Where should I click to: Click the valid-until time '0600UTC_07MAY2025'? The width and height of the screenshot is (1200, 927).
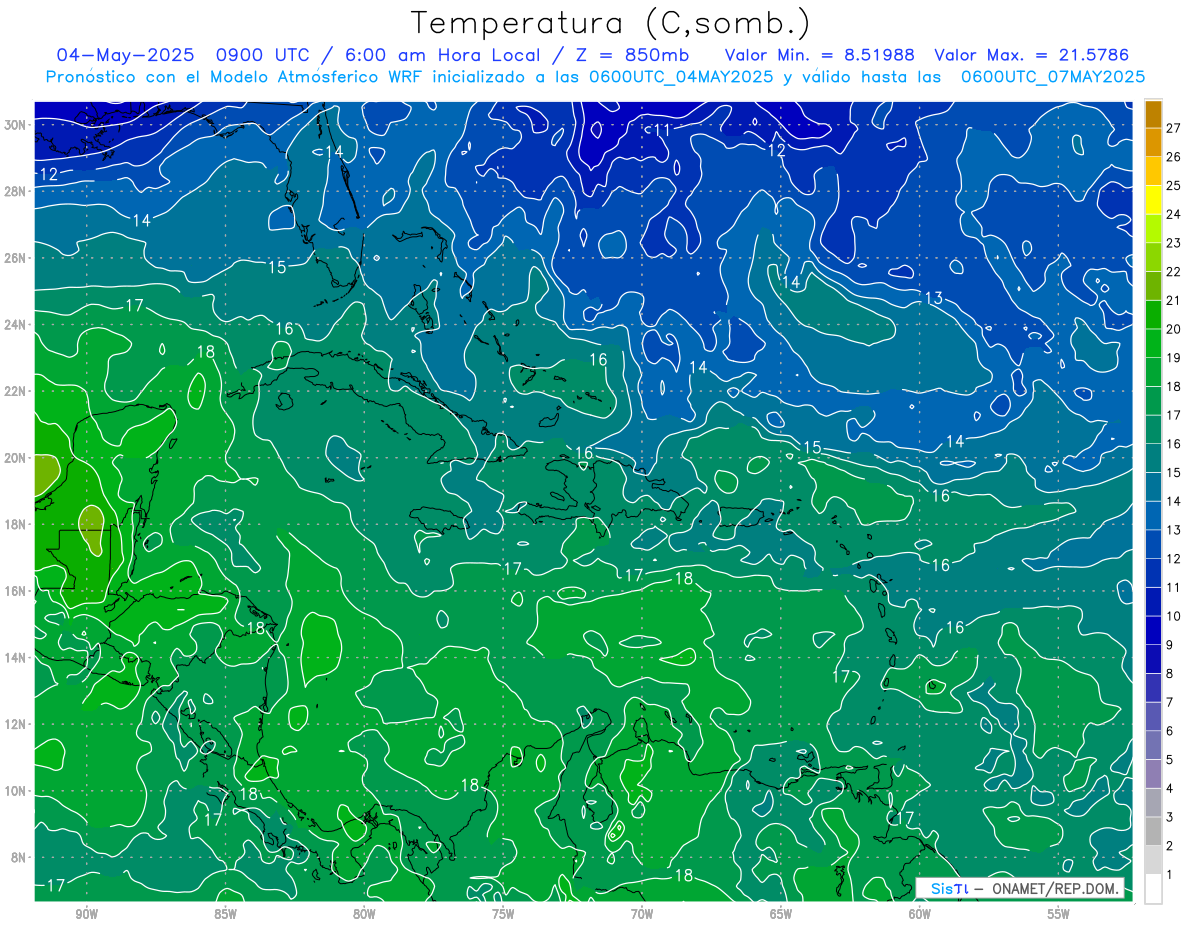(x=1053, y=77)
